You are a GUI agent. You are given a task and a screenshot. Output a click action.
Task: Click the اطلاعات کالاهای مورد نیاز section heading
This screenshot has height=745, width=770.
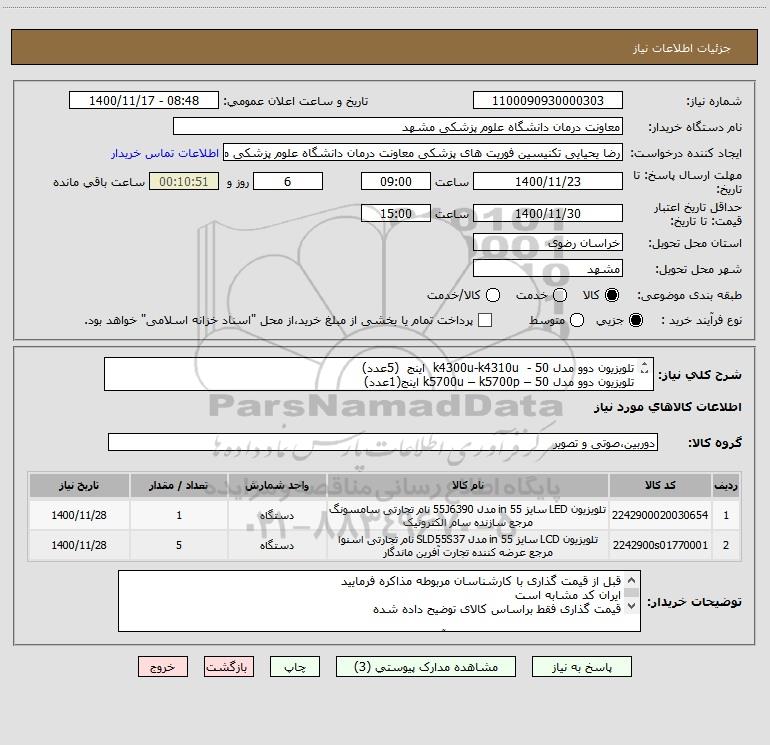pos(667,407)
